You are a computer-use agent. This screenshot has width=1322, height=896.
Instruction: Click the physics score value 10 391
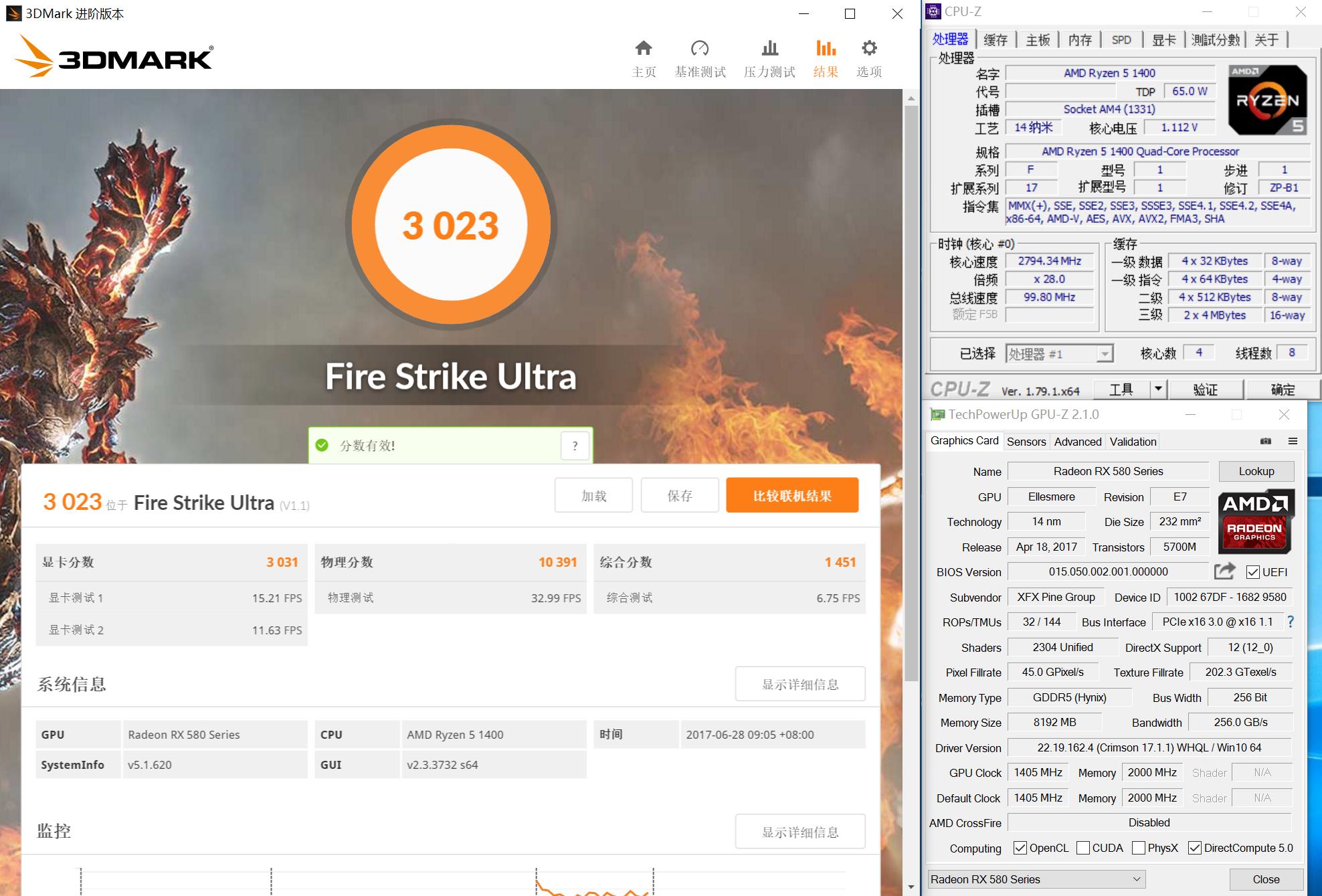click(x=557, y=562)
